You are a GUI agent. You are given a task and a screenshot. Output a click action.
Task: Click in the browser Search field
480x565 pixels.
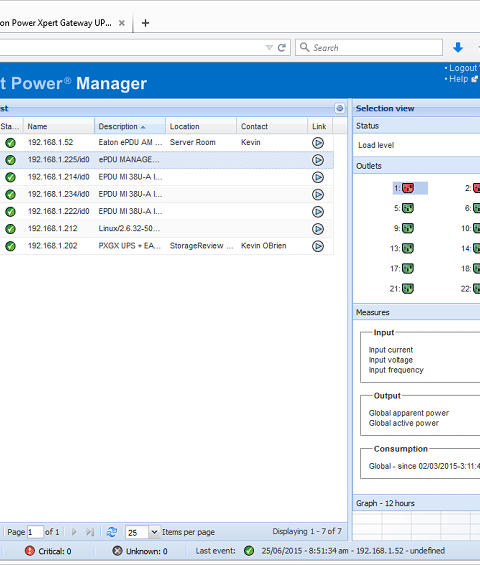(x=369, y=48)
